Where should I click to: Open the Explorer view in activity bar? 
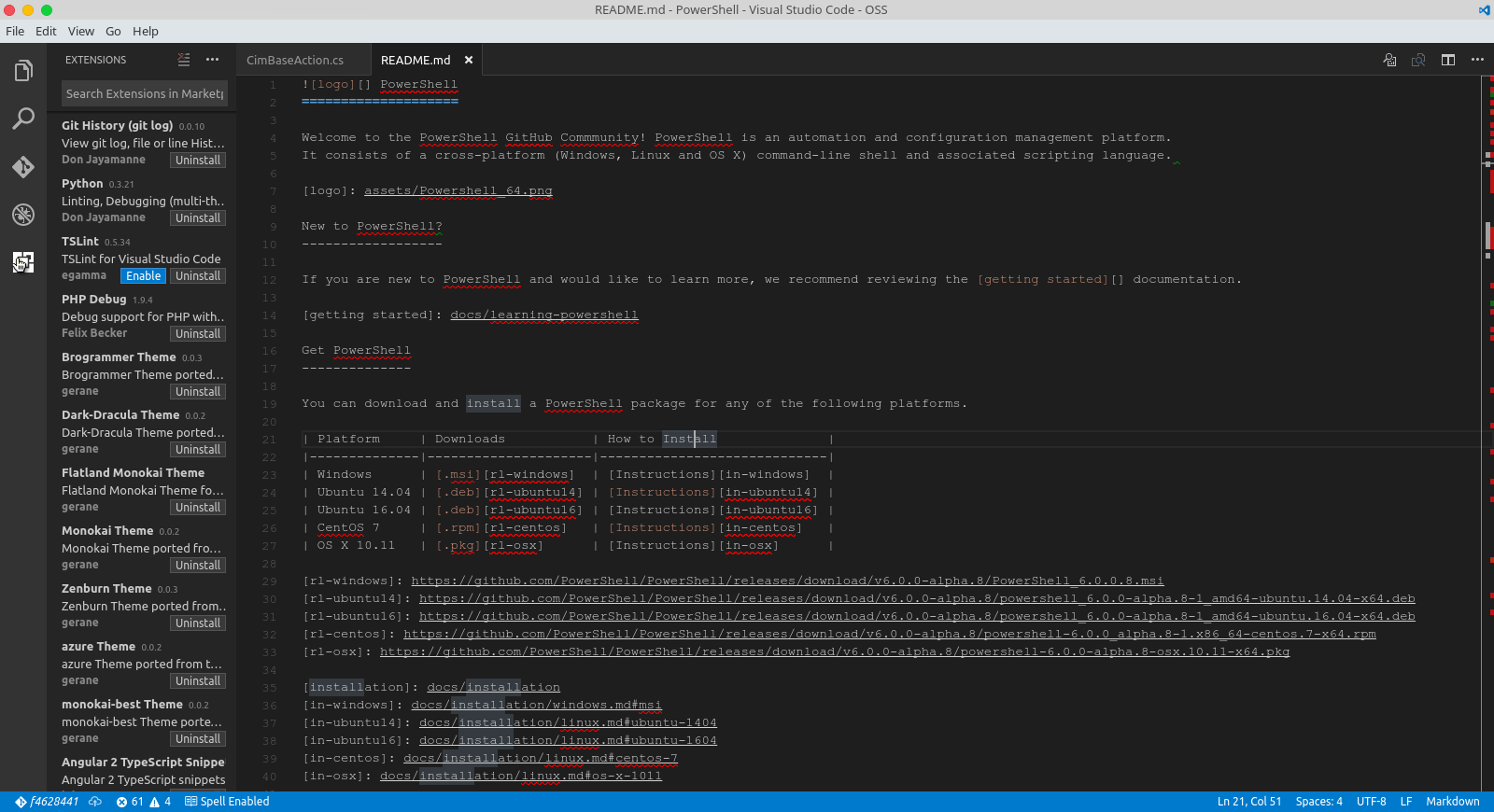coord(23,71)
